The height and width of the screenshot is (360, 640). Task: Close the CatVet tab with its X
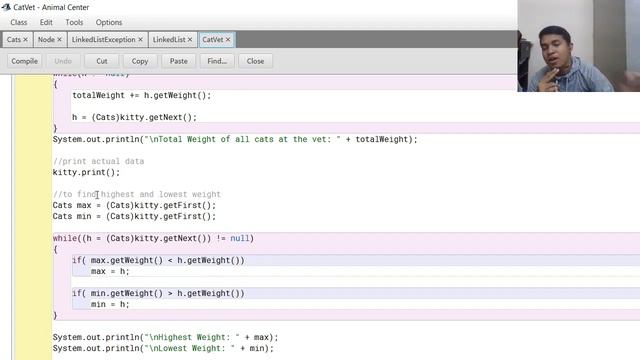click(228, 40)
